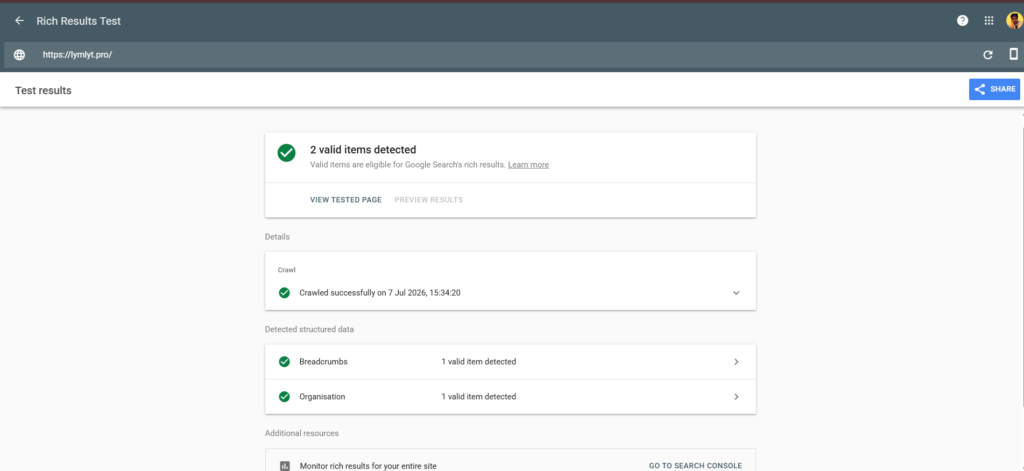Open the user account avatar
The width and height of the screenshot is (1024, 471).
coord(1014,21)
